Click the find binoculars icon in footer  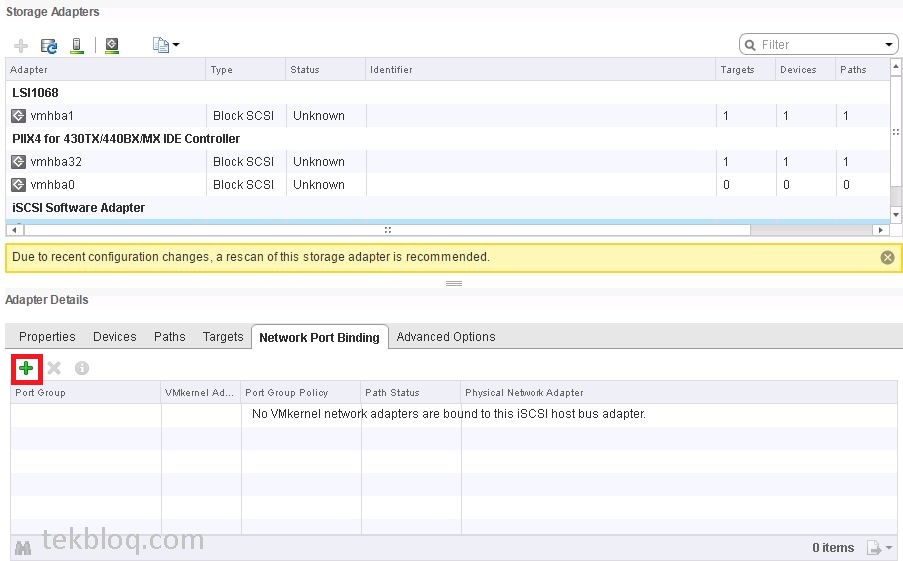pos(22,548)
